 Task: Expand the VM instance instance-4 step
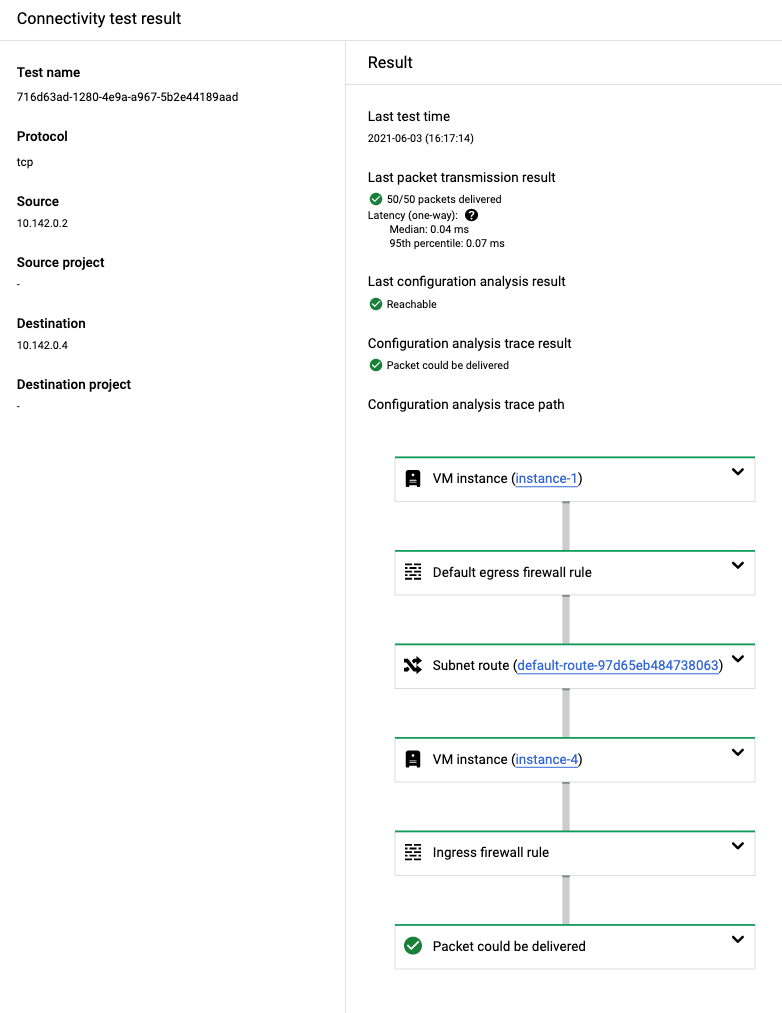tap(737, 753)
